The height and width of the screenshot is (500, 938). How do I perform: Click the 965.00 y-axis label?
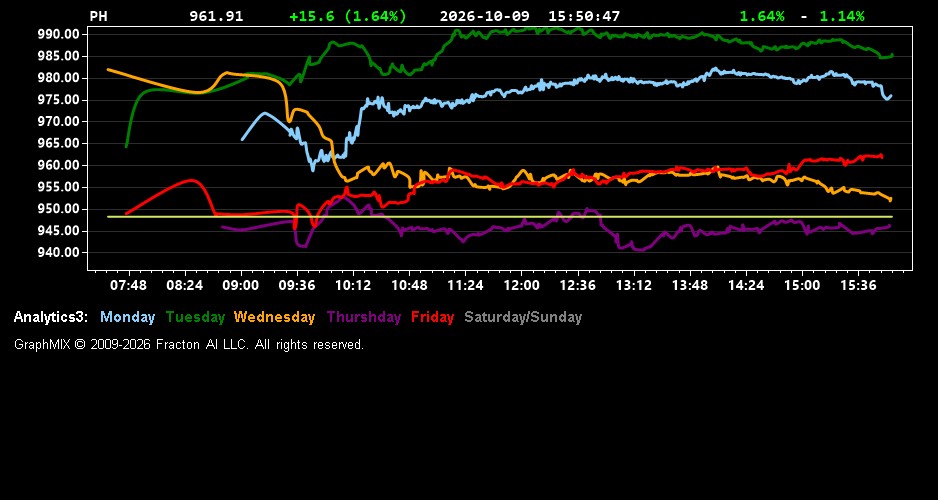tap(58, 144)
